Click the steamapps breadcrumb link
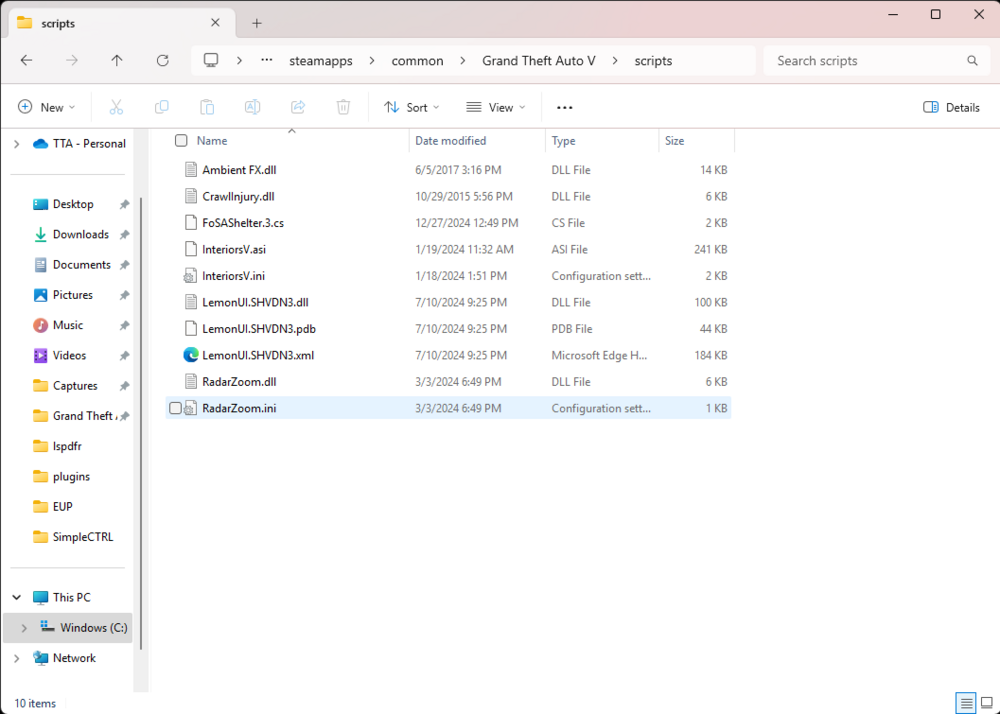 pos(320,60)
